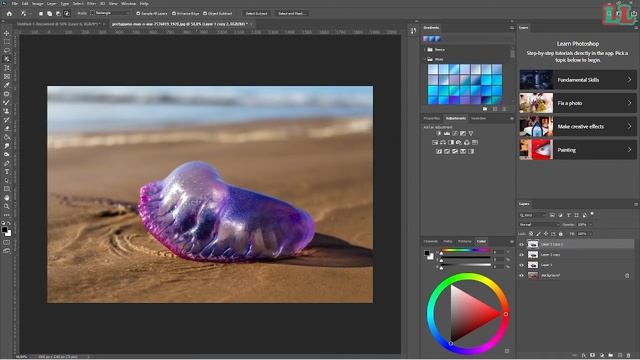The width and height of the screenshot is (640, 360).
Task: Create a new layer with plus icon
Action: click(620, 356)
